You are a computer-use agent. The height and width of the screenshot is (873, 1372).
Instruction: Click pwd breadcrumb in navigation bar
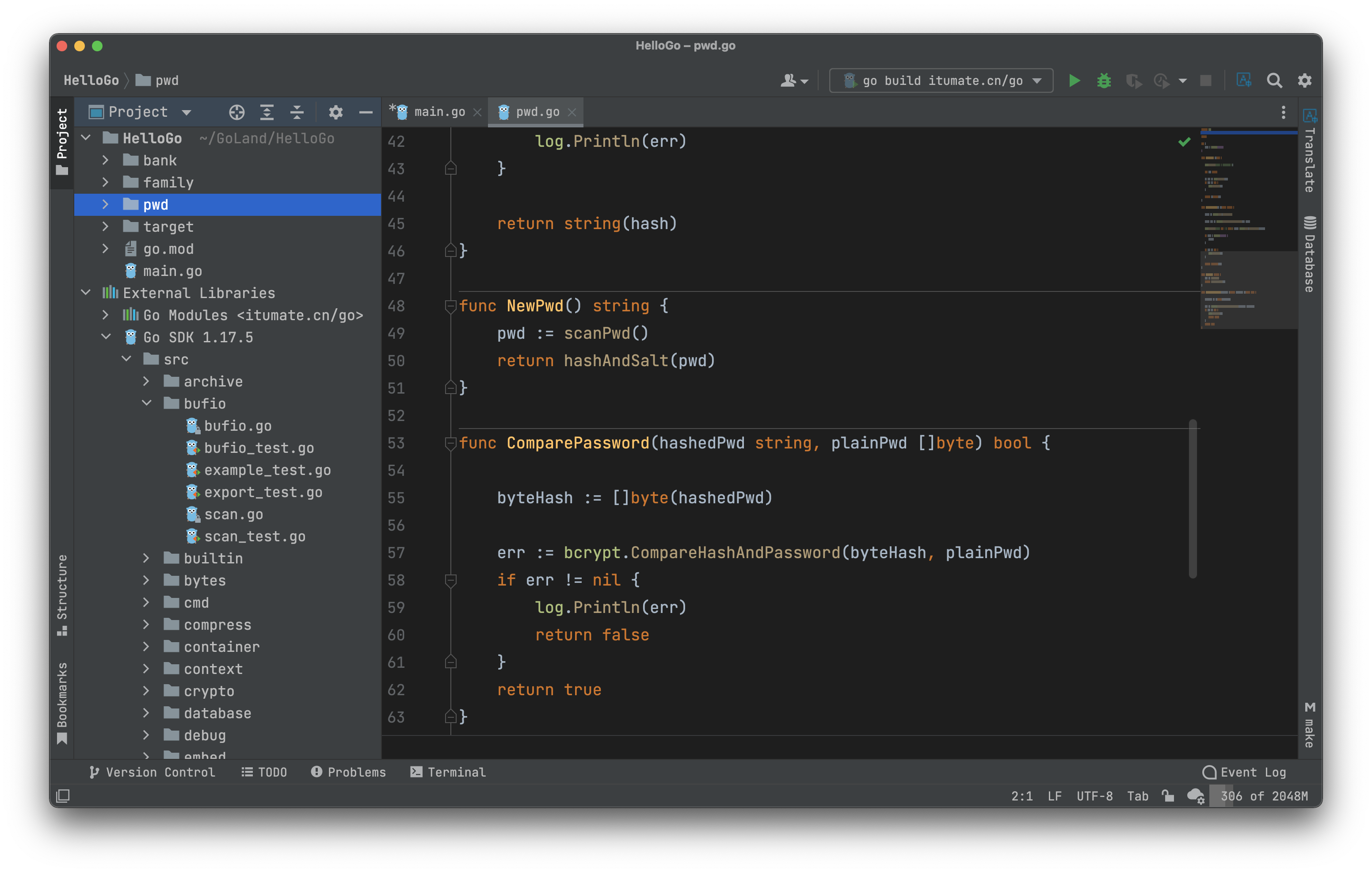click(x=158, y=80)
